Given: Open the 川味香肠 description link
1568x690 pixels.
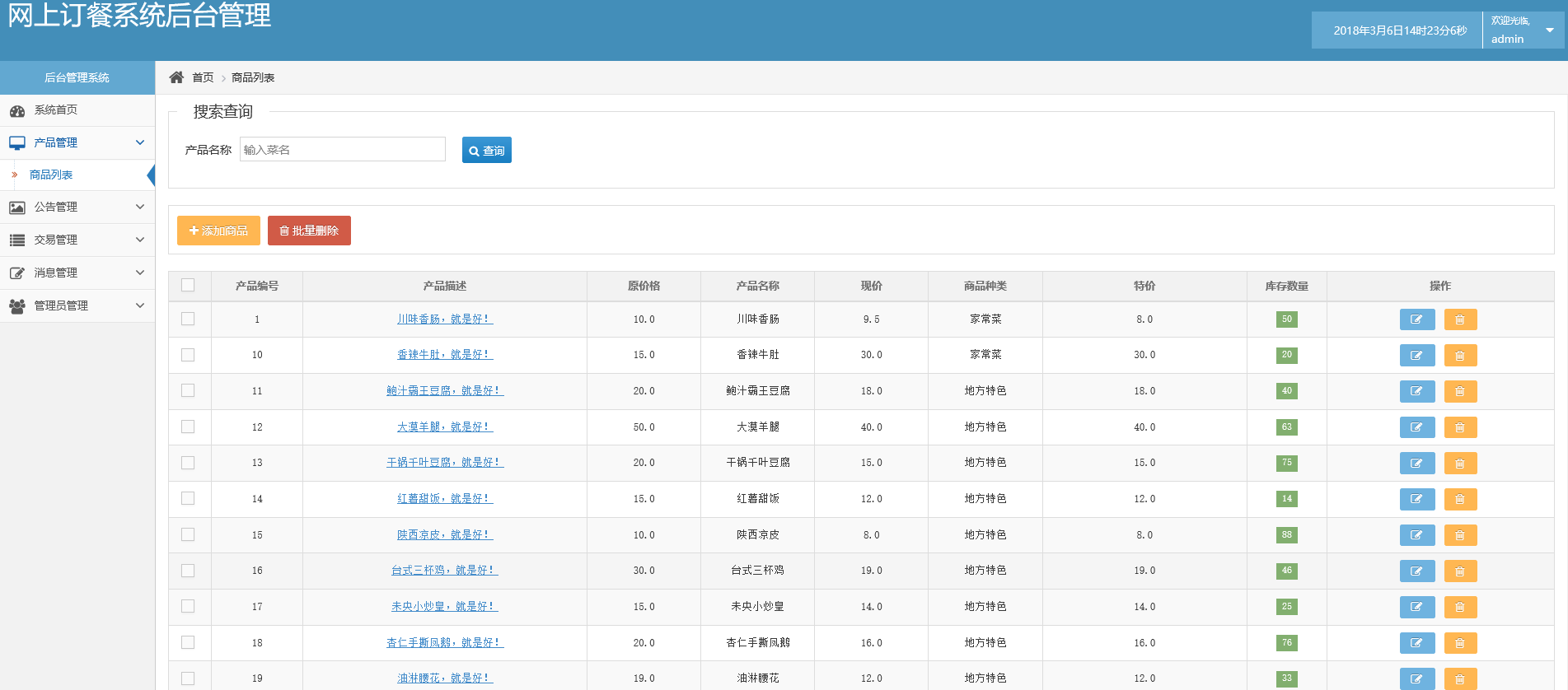Looking at the screenshot, I should coord(445,319).
